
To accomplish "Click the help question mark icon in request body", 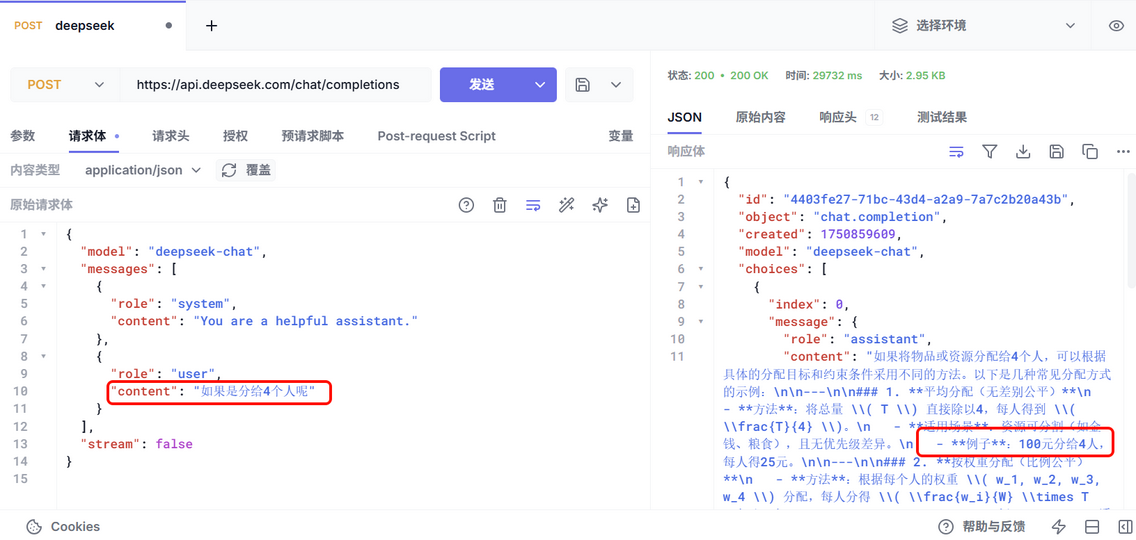I will pyautogui.click(x=467, y=205).
